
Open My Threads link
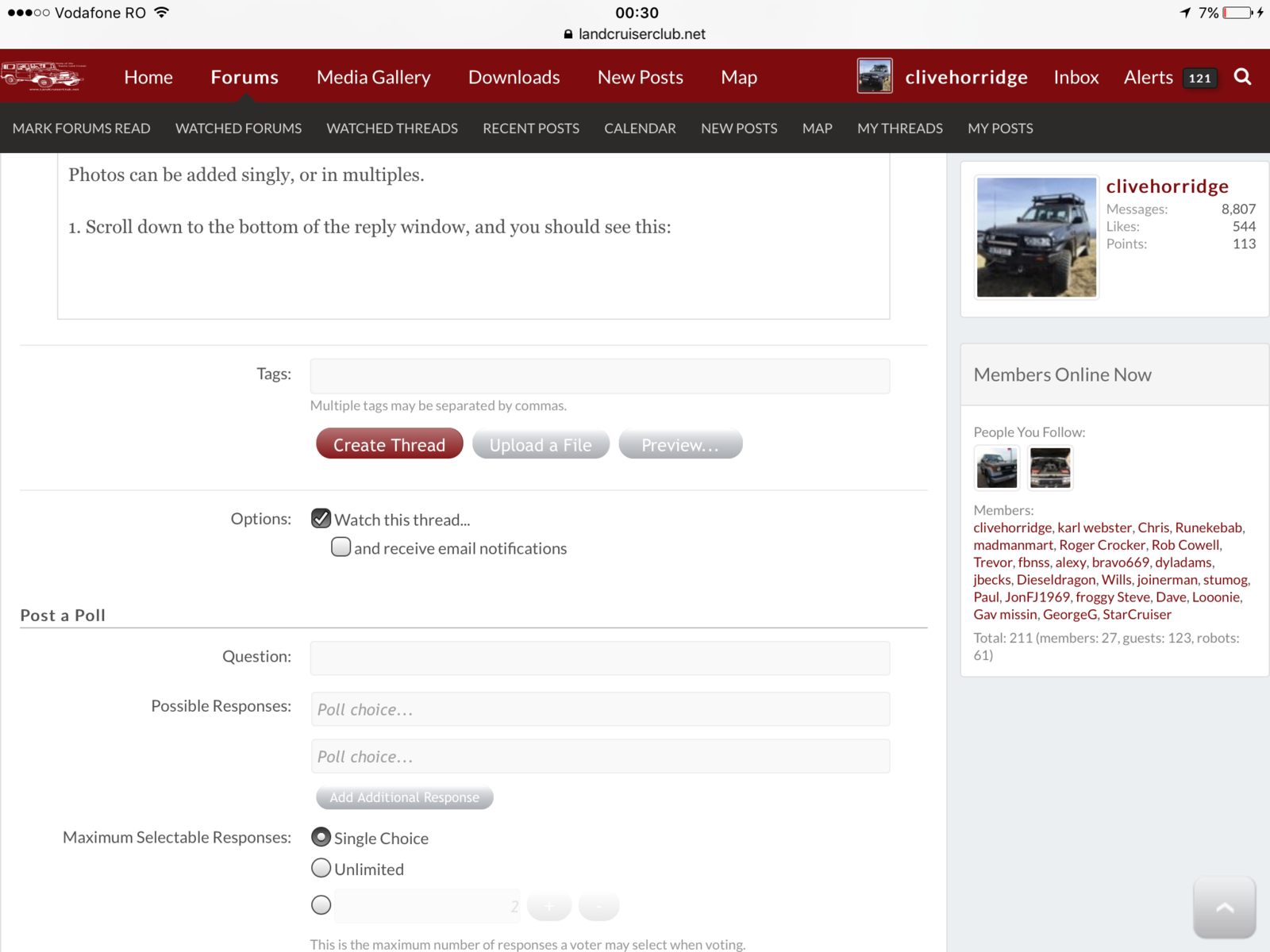(899, 129)
